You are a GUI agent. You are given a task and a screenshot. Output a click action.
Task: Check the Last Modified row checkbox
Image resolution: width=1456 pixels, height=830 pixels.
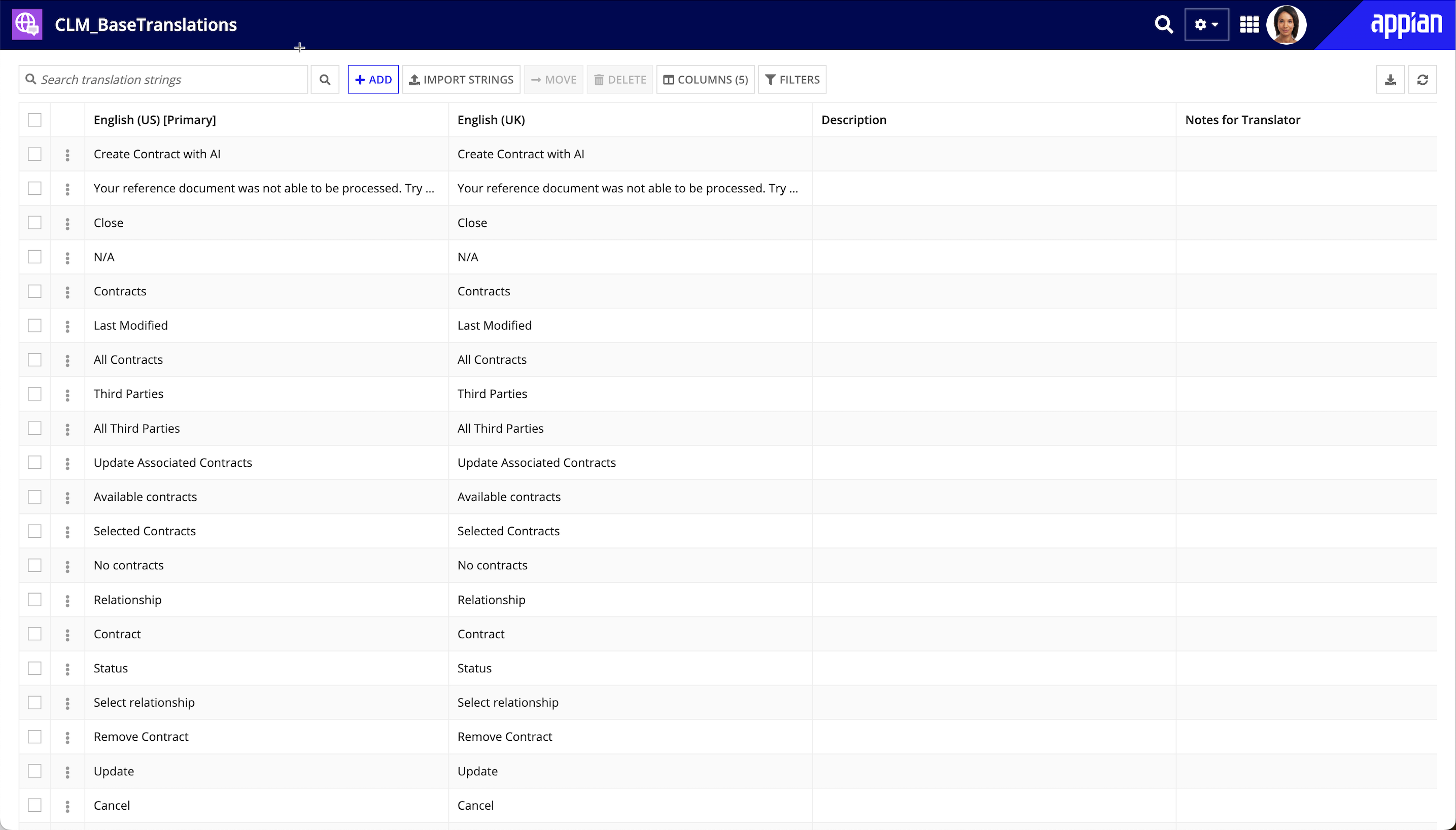(35, 326)
